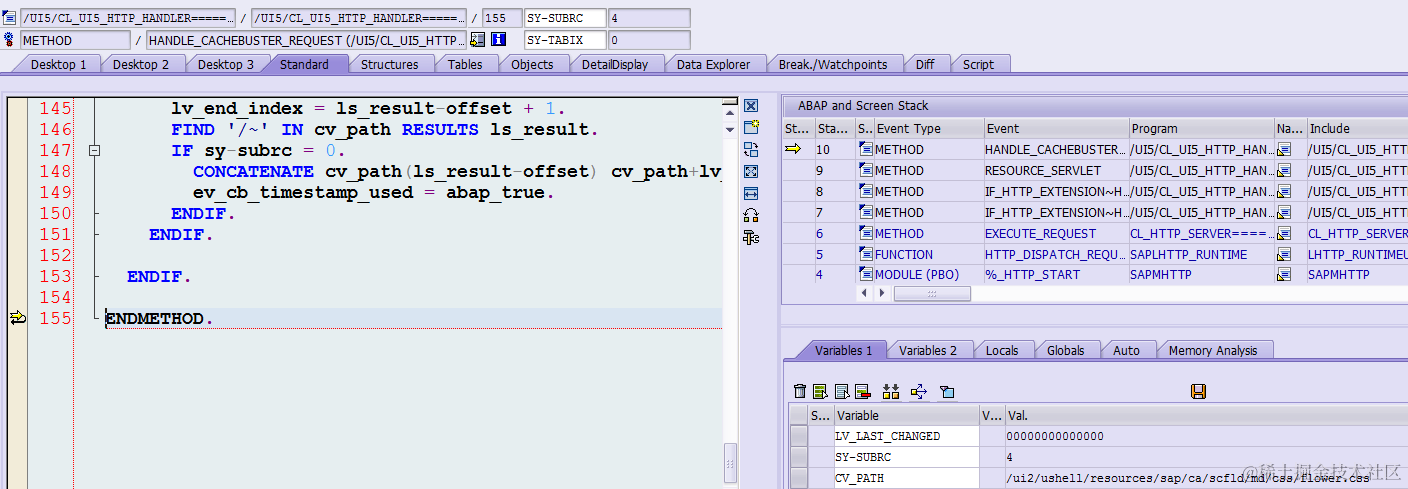
Task: Click the navigate icon next to HANDLE_CACHEBUSTER_REQUEST field
Action: [x=478, y=40]
